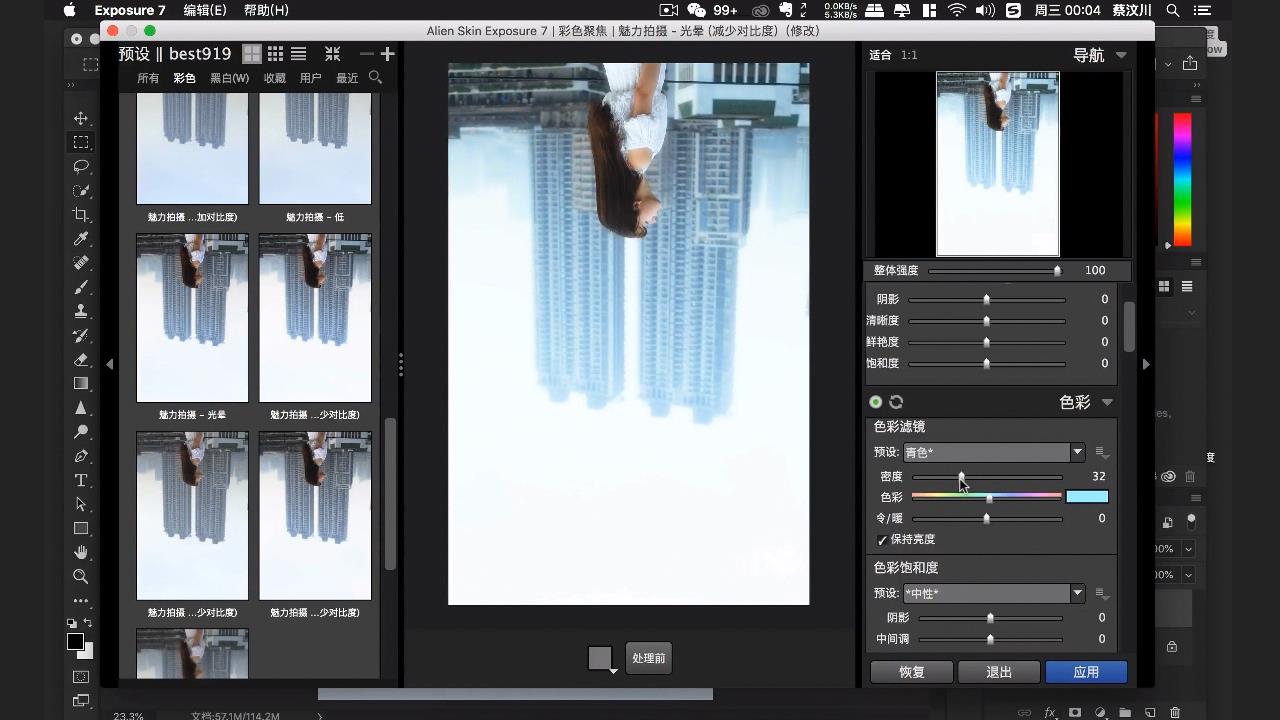Collapse right adjustments panel arrow

1146,364
